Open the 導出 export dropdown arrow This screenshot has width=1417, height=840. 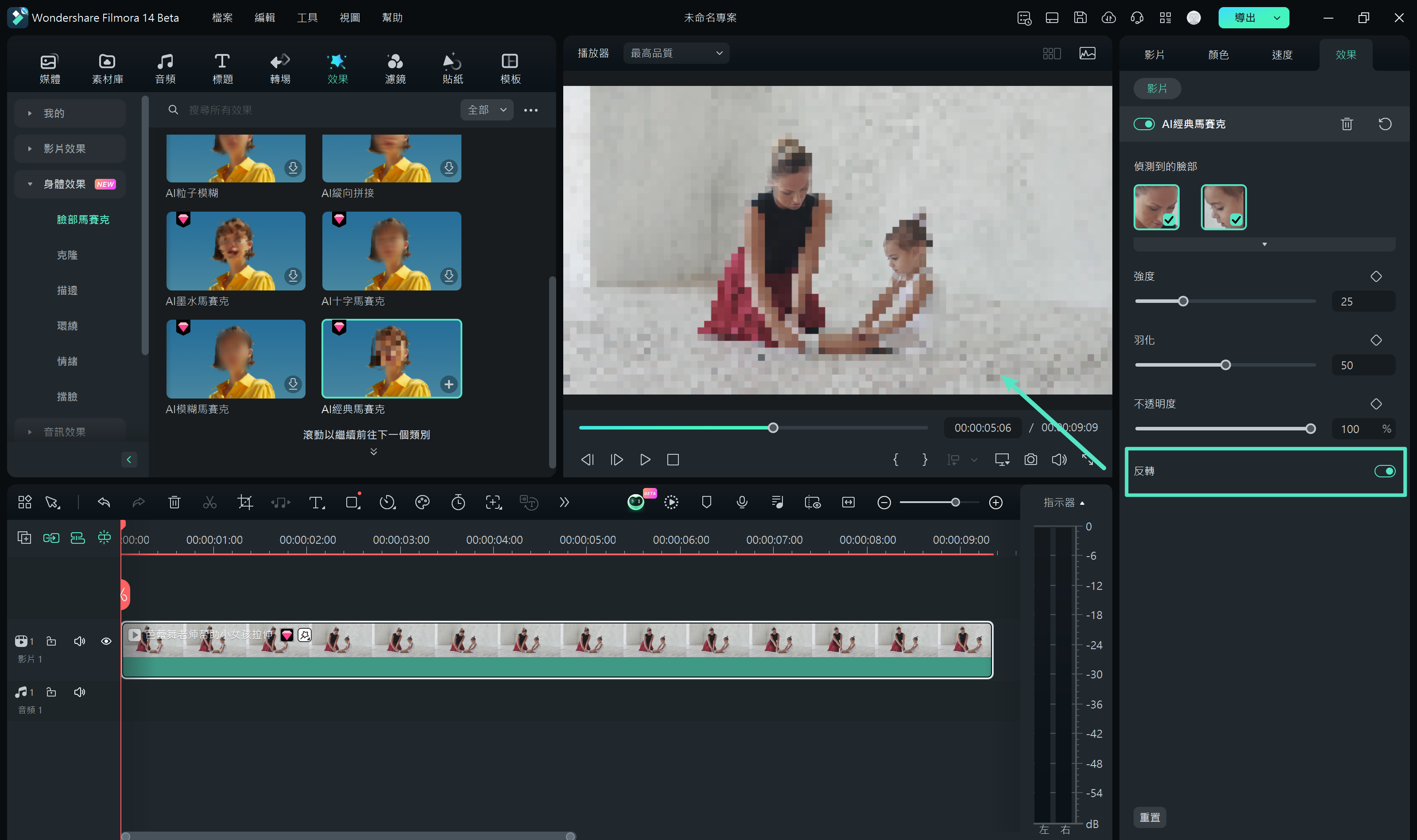coord(1276,18)
